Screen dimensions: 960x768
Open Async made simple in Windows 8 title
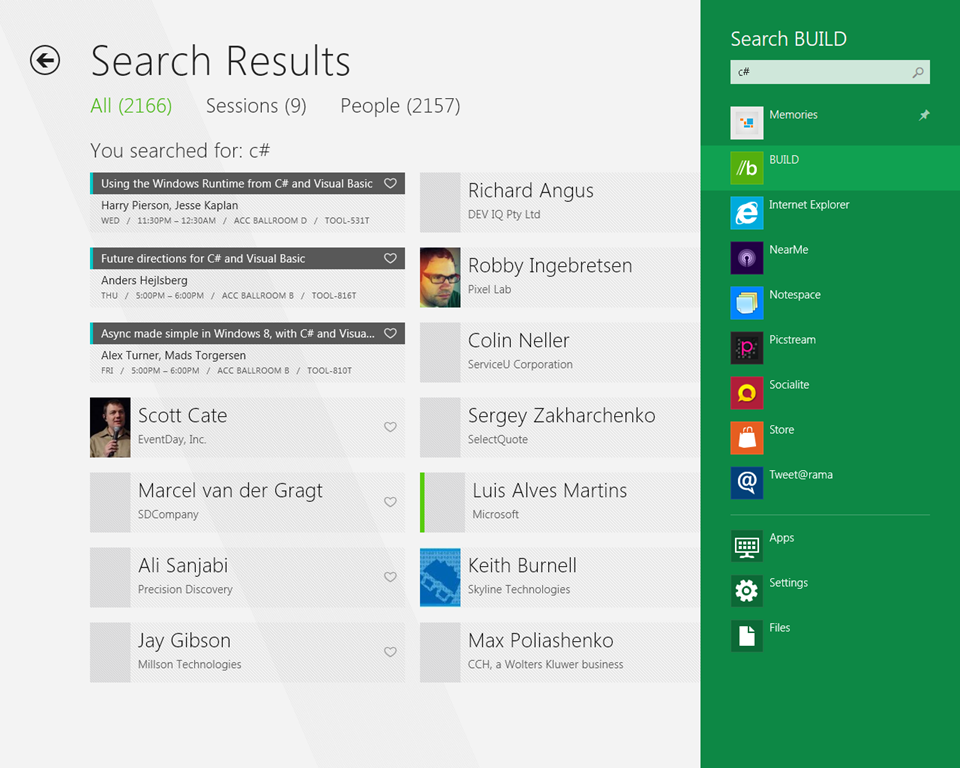click(238, 334)
